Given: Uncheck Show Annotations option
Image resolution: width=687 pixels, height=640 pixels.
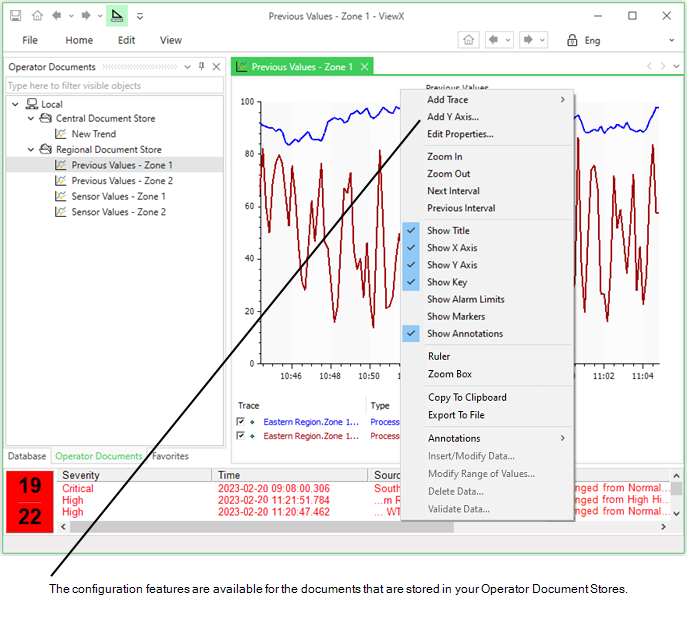Looking at the screenshot, I should (x=464, y=334).
